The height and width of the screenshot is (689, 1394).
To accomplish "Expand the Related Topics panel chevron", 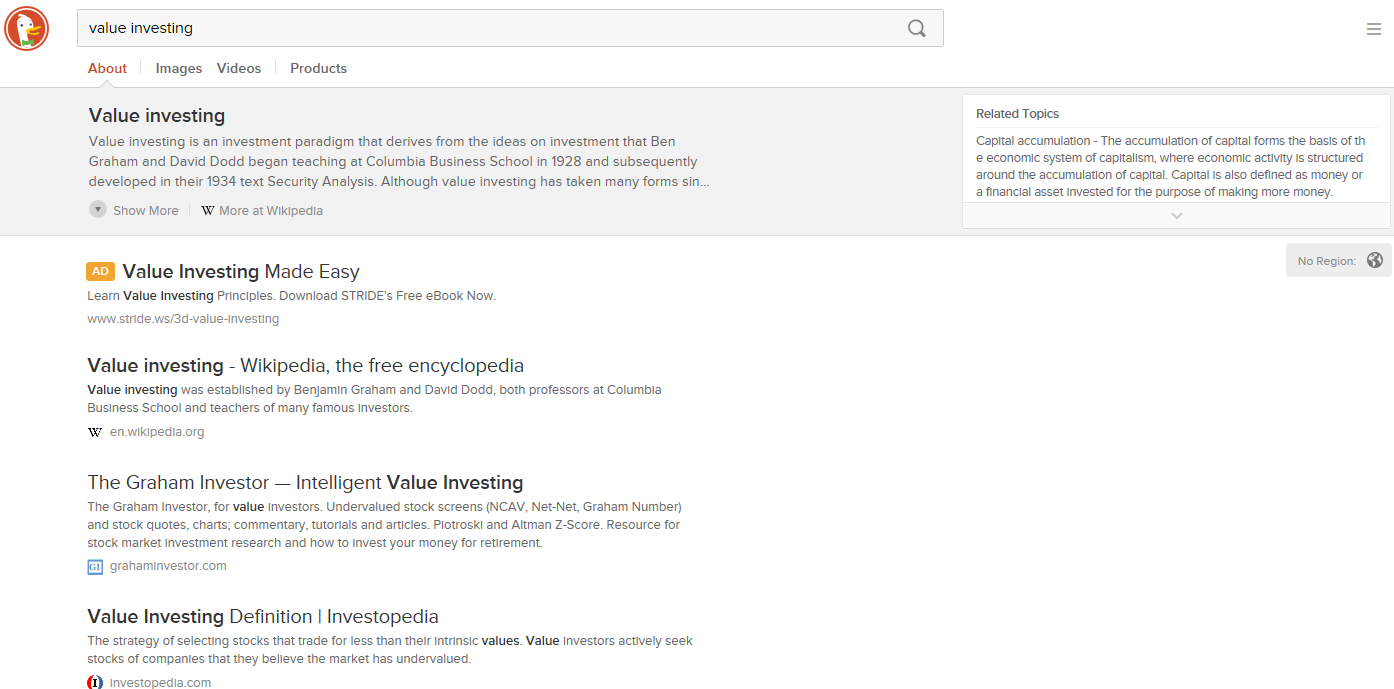I will [1176, 215].
